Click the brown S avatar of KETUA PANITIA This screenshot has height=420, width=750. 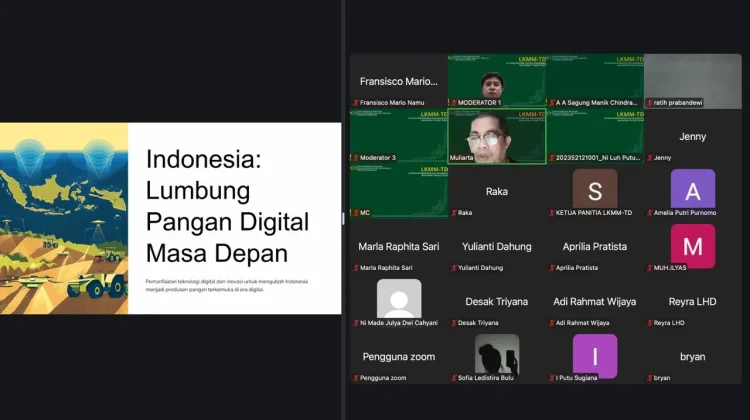point(595,188)
